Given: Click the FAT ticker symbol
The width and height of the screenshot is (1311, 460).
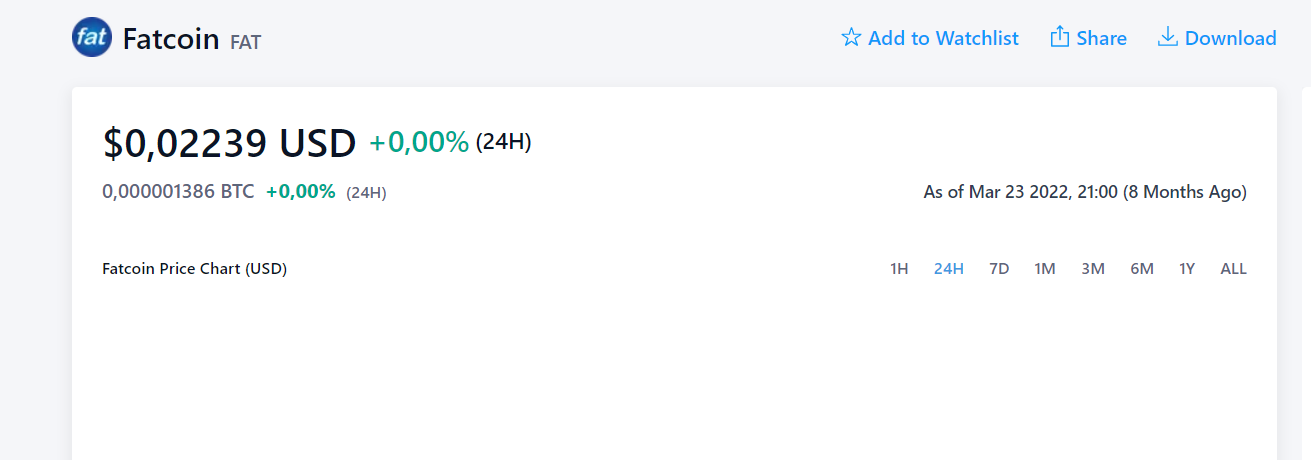Looking at the screenshot, I should point(245,42).
